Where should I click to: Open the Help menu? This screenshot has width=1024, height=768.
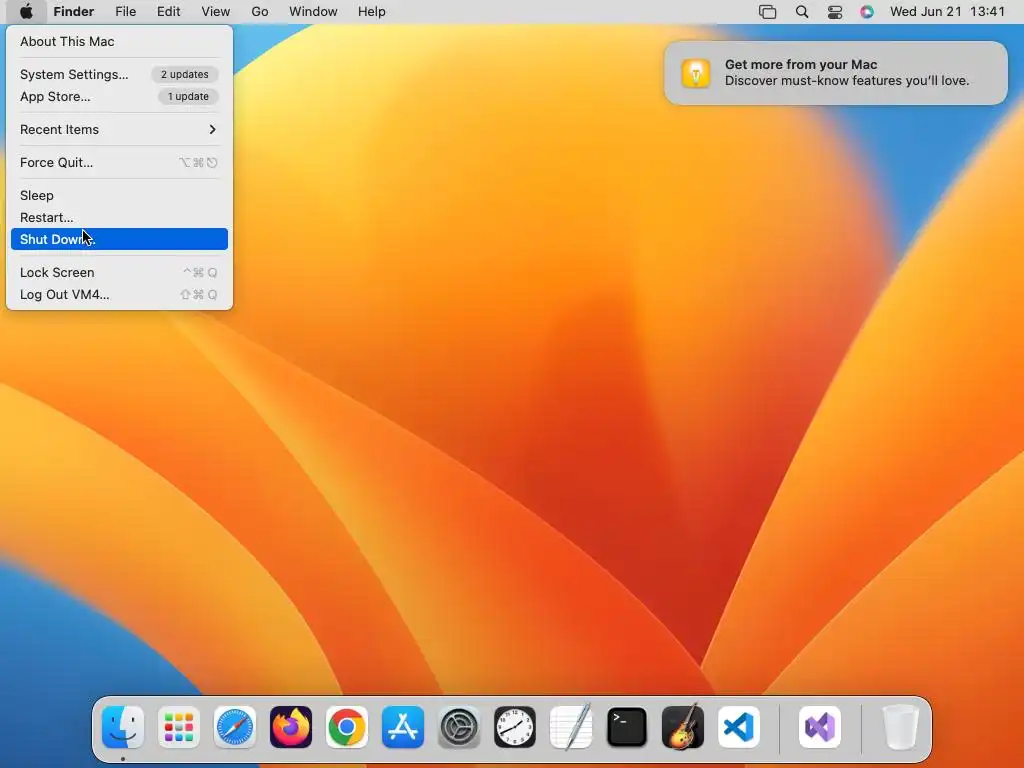[x=372, y=12]
